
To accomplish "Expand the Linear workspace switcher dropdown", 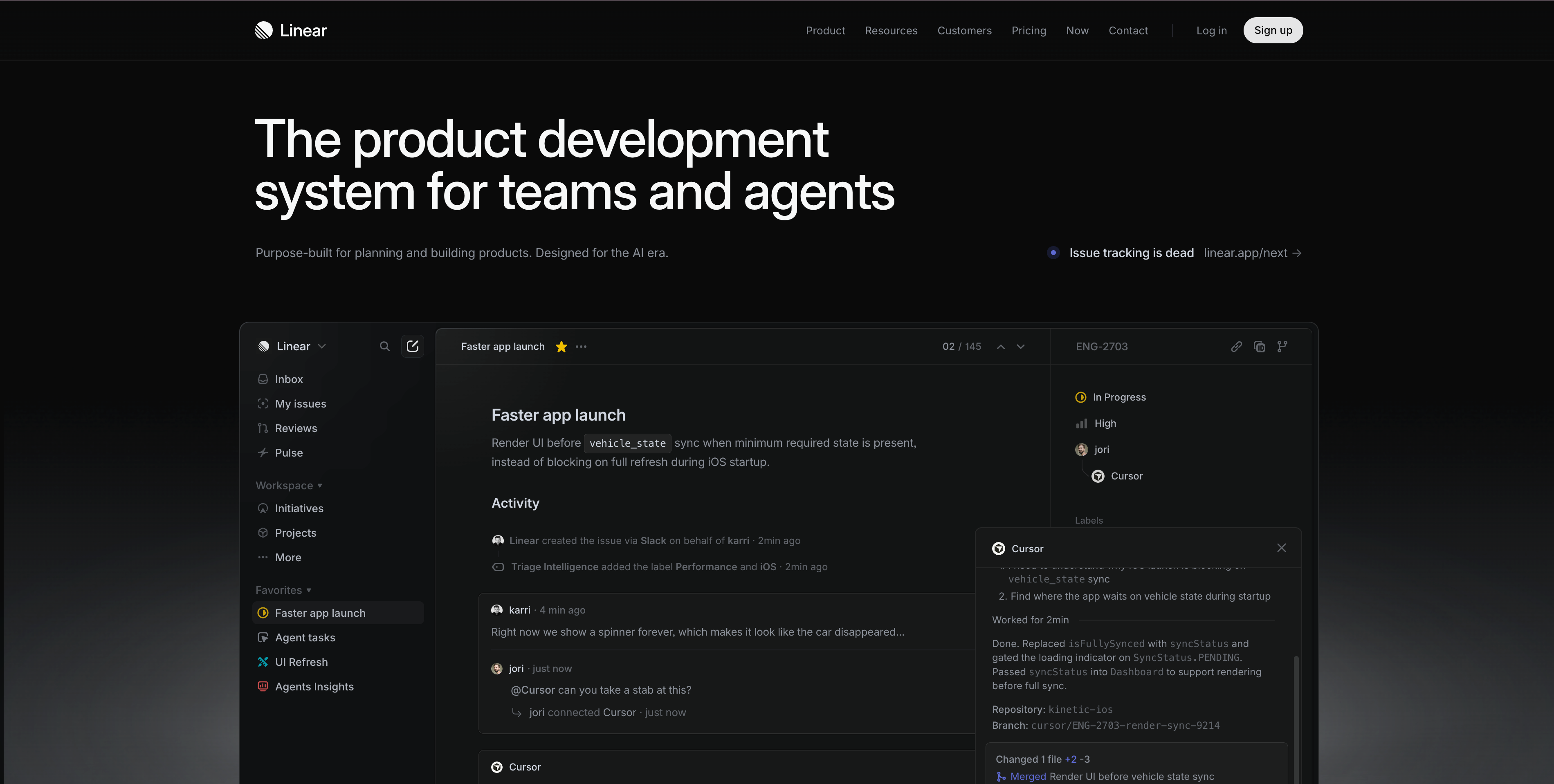I will coord(292,346).
